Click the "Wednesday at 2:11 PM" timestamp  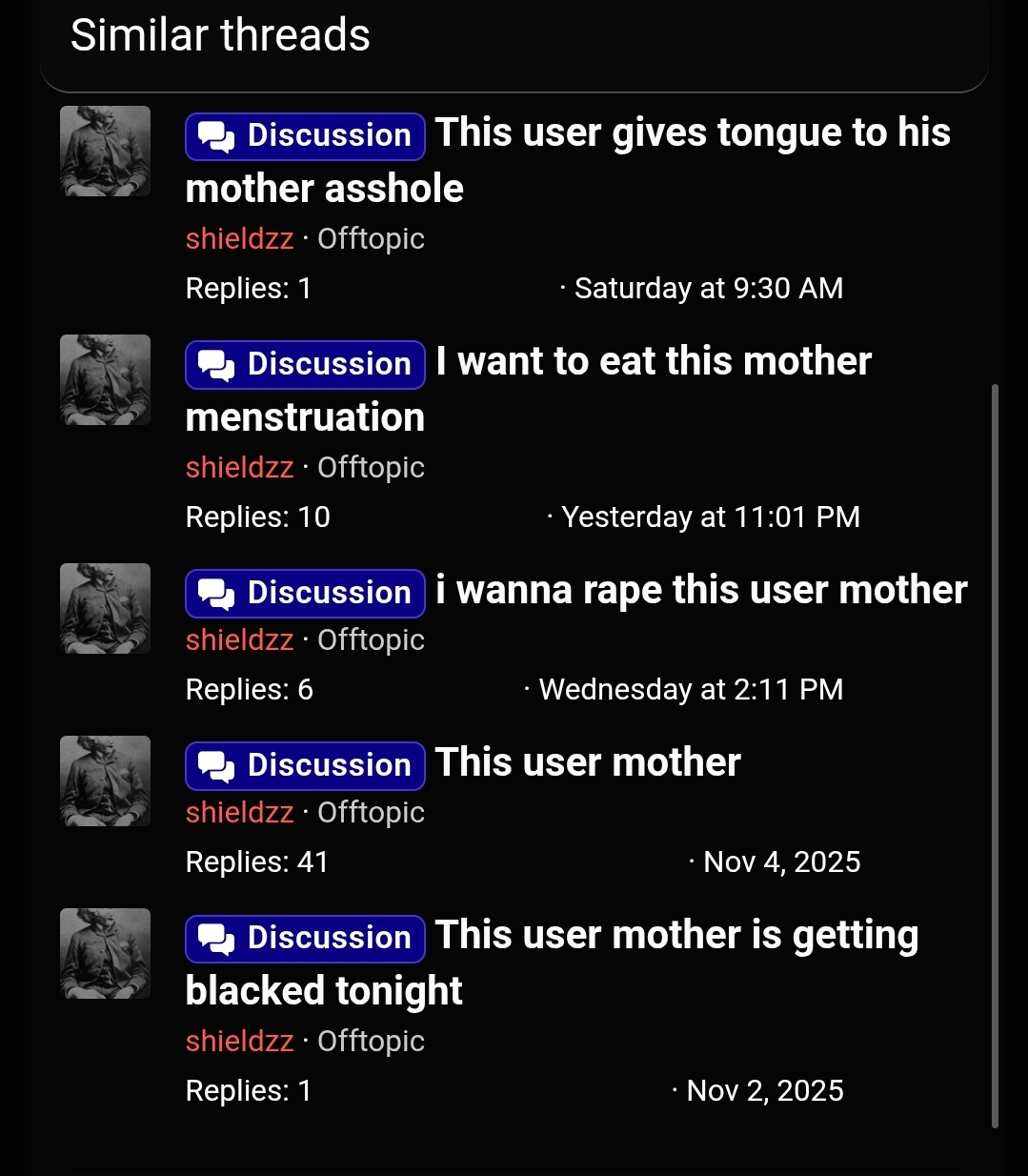click(691, 689)
